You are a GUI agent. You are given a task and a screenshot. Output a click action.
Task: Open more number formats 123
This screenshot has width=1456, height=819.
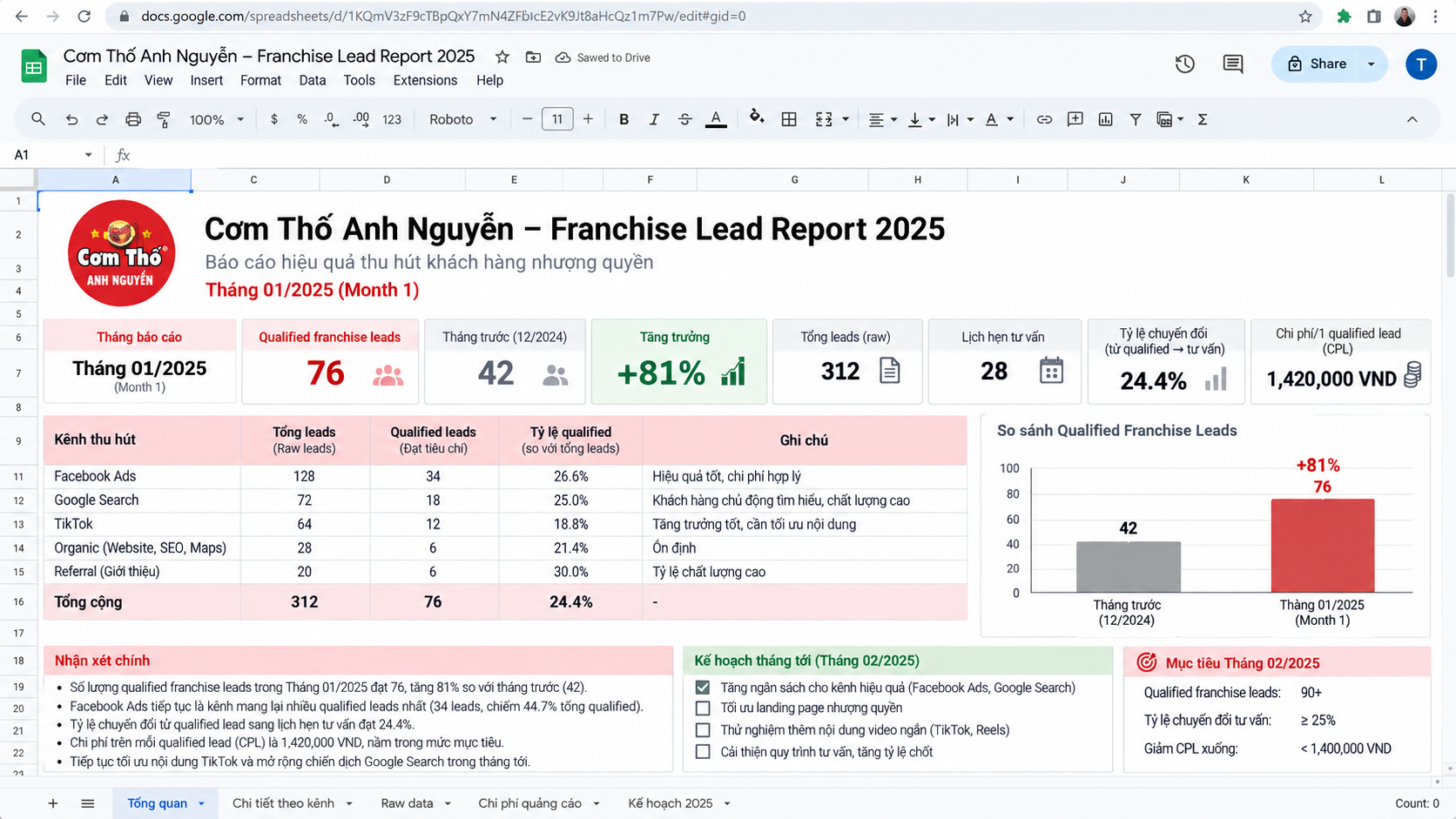click(x=392, y=119)
